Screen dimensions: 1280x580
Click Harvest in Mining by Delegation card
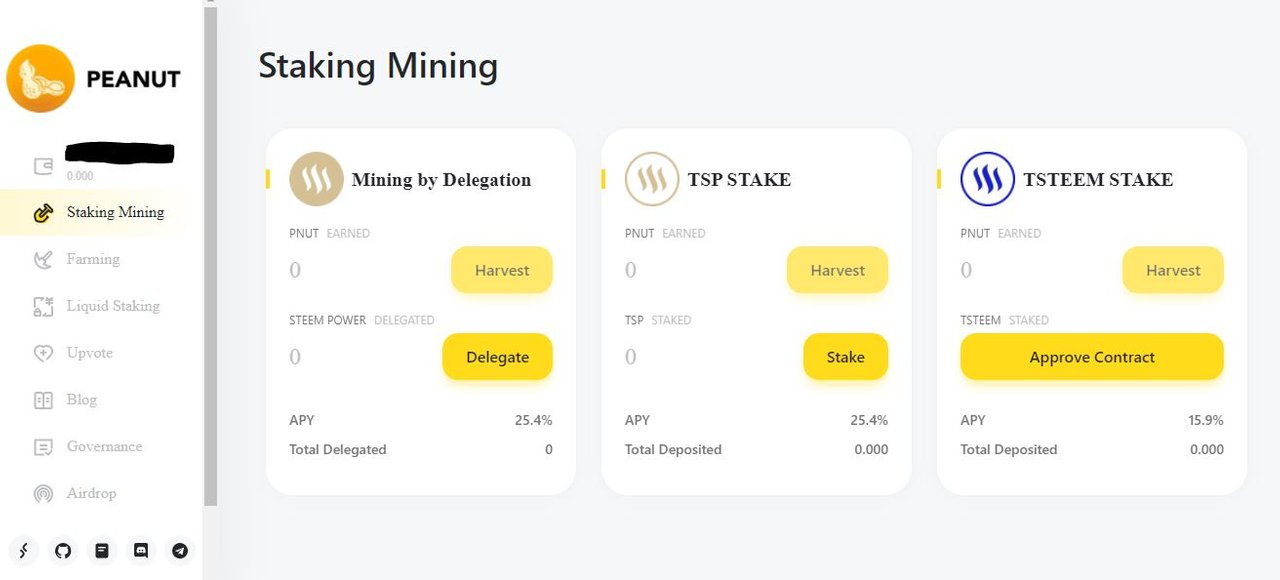pyautogui.click(x=502, y=270)
